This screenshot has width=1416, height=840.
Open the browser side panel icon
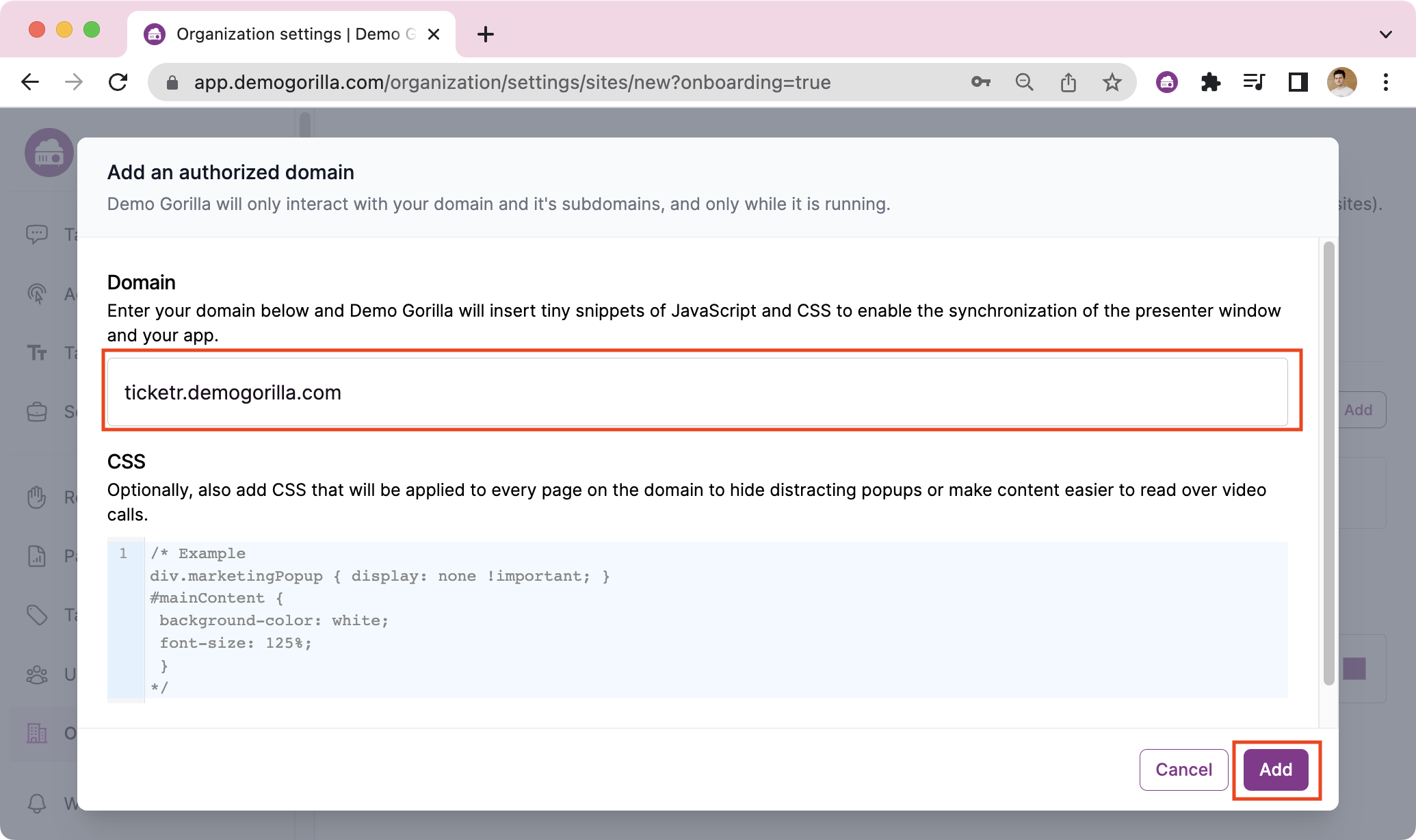[x=1297, y=82]
